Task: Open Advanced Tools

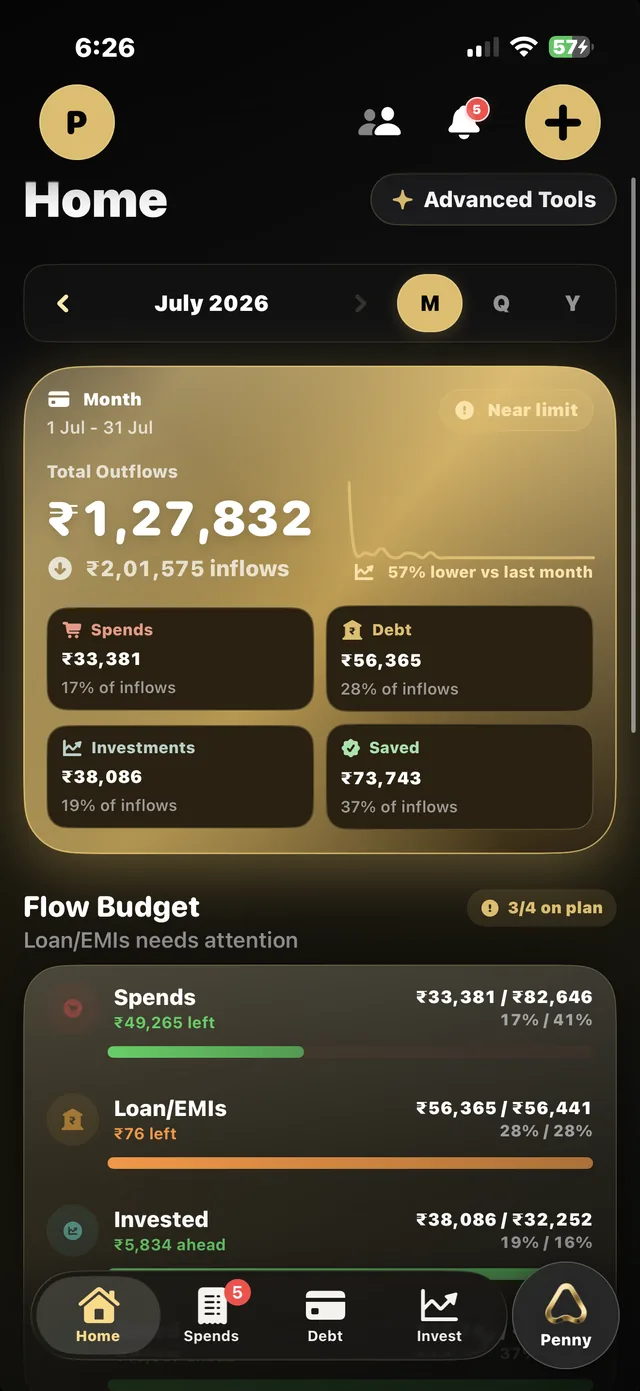Action: [x=494, y=200]
